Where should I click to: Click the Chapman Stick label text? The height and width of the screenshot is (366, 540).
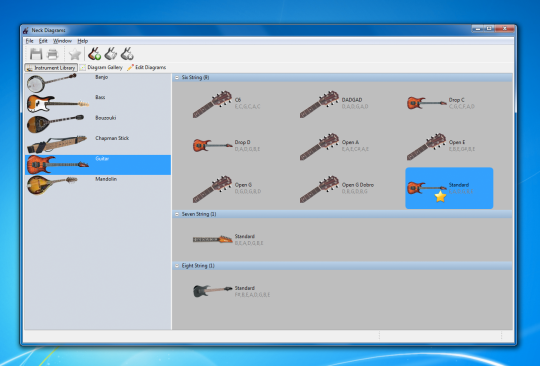112,138
